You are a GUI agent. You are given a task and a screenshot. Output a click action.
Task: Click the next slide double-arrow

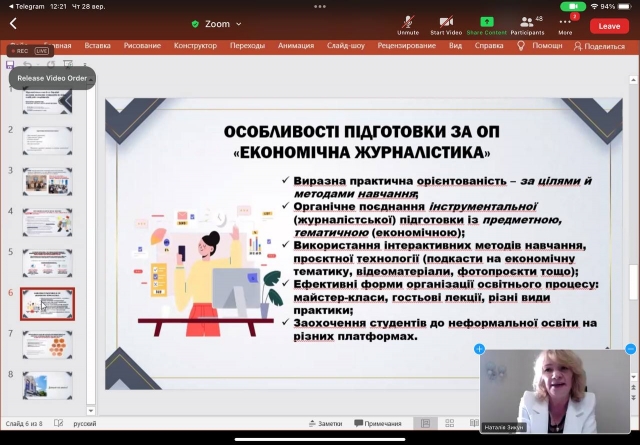633,397
